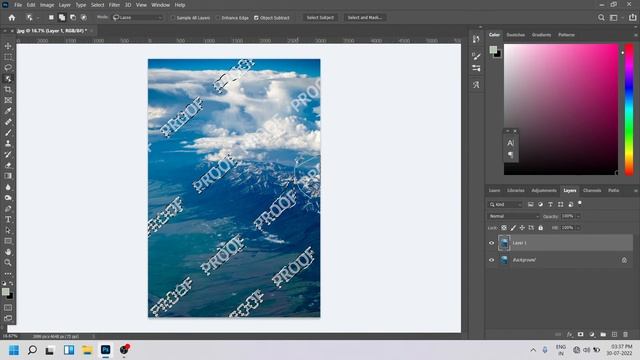The image size is (640, 360).
Task: Open the Opacity slider dropdown arrow
Action: [578, 216]
